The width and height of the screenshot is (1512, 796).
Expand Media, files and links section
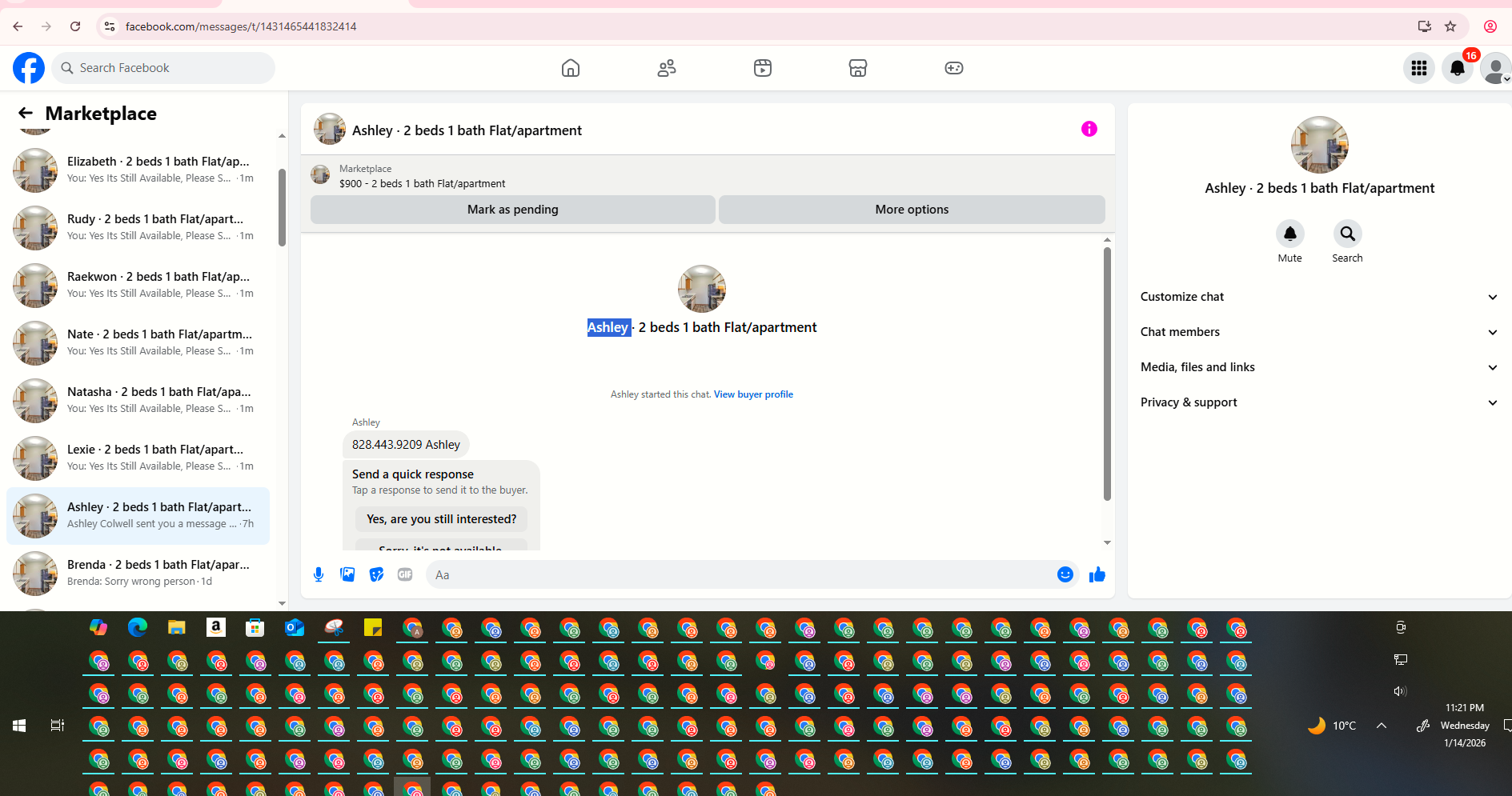[1319, 367]
